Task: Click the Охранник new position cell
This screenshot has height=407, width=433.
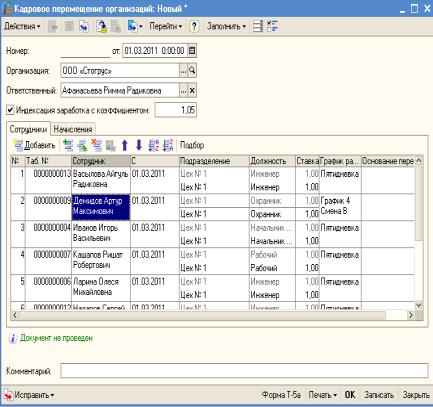Action: click(272, 214)
